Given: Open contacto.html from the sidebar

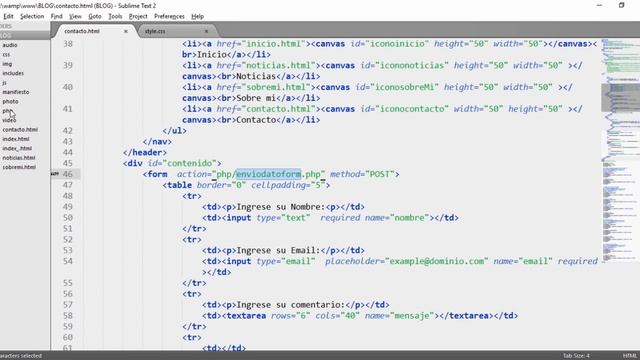Looking at the screenshot, I should click(x=20, y=129).
